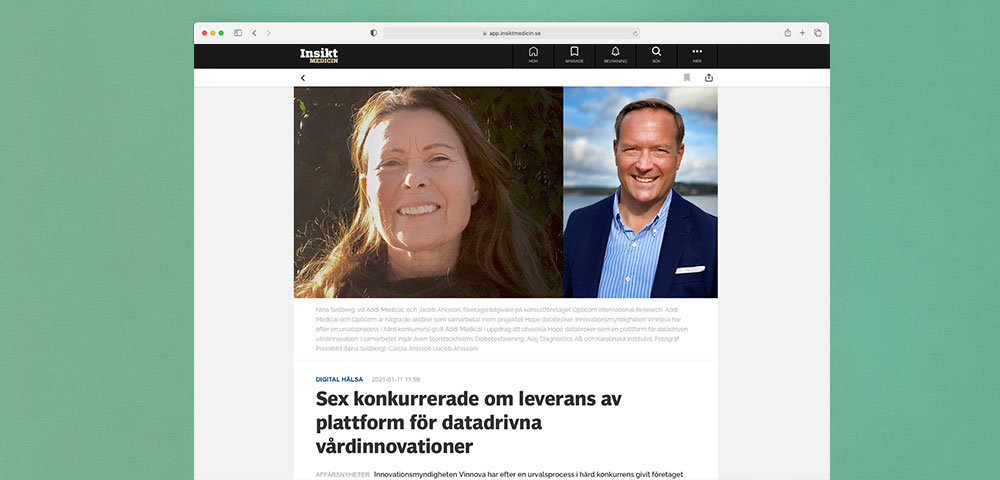This screenshot has height=480, width=1000.
Task: Share the article via share icon
Action: coord(709,78)
